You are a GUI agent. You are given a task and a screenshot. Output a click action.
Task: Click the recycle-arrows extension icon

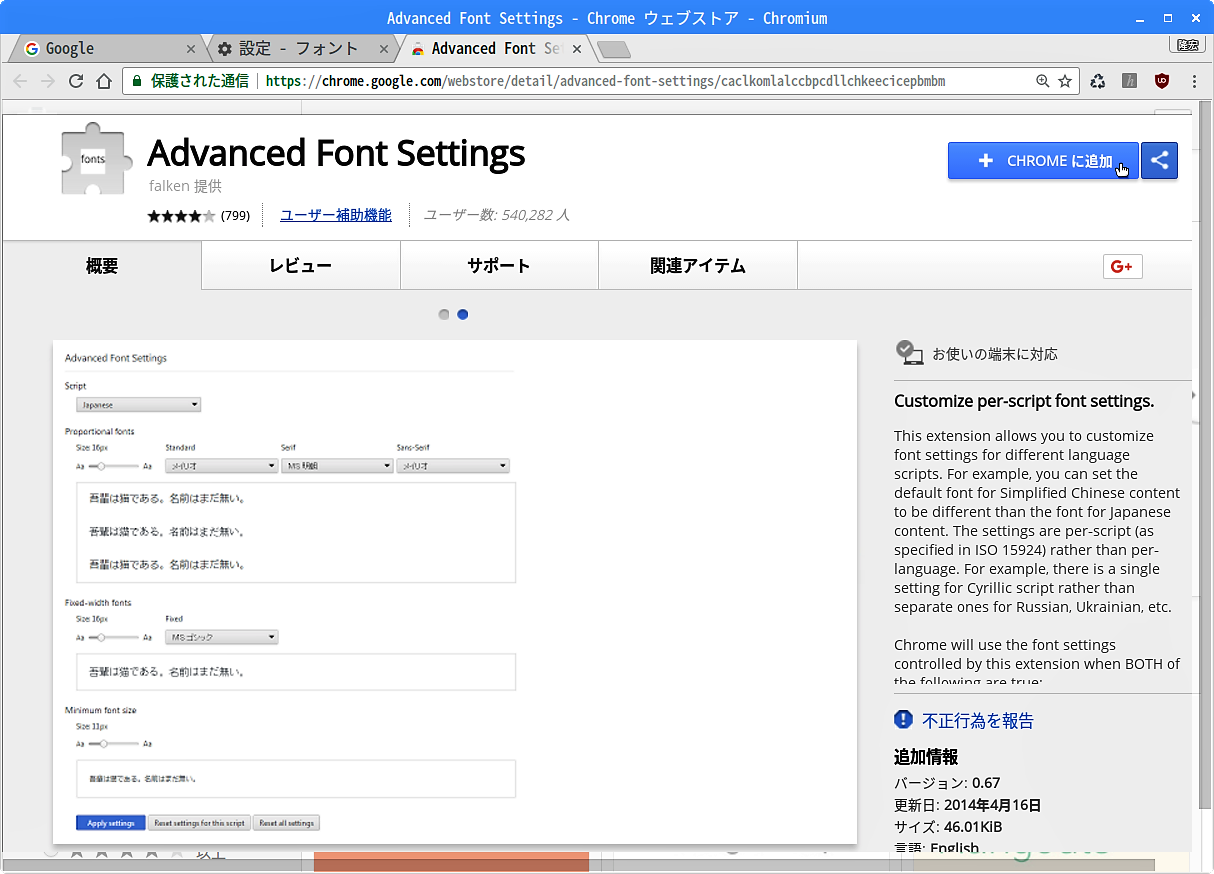1098,81
